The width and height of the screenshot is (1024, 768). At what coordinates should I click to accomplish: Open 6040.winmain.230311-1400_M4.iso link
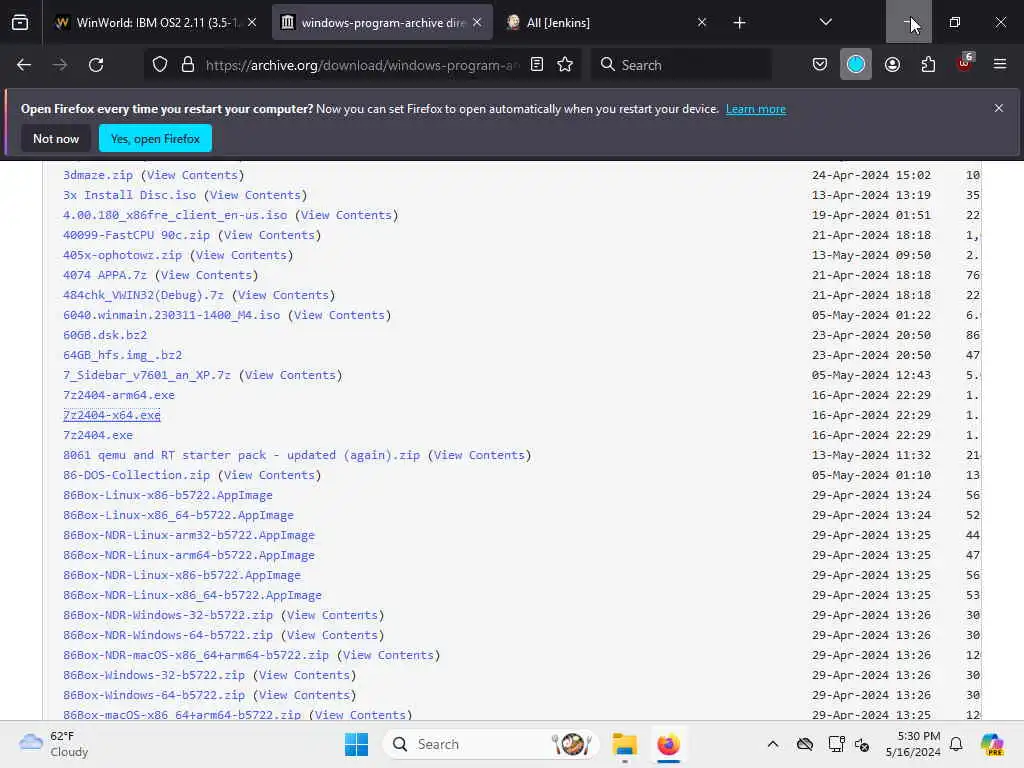pos(172,315)
